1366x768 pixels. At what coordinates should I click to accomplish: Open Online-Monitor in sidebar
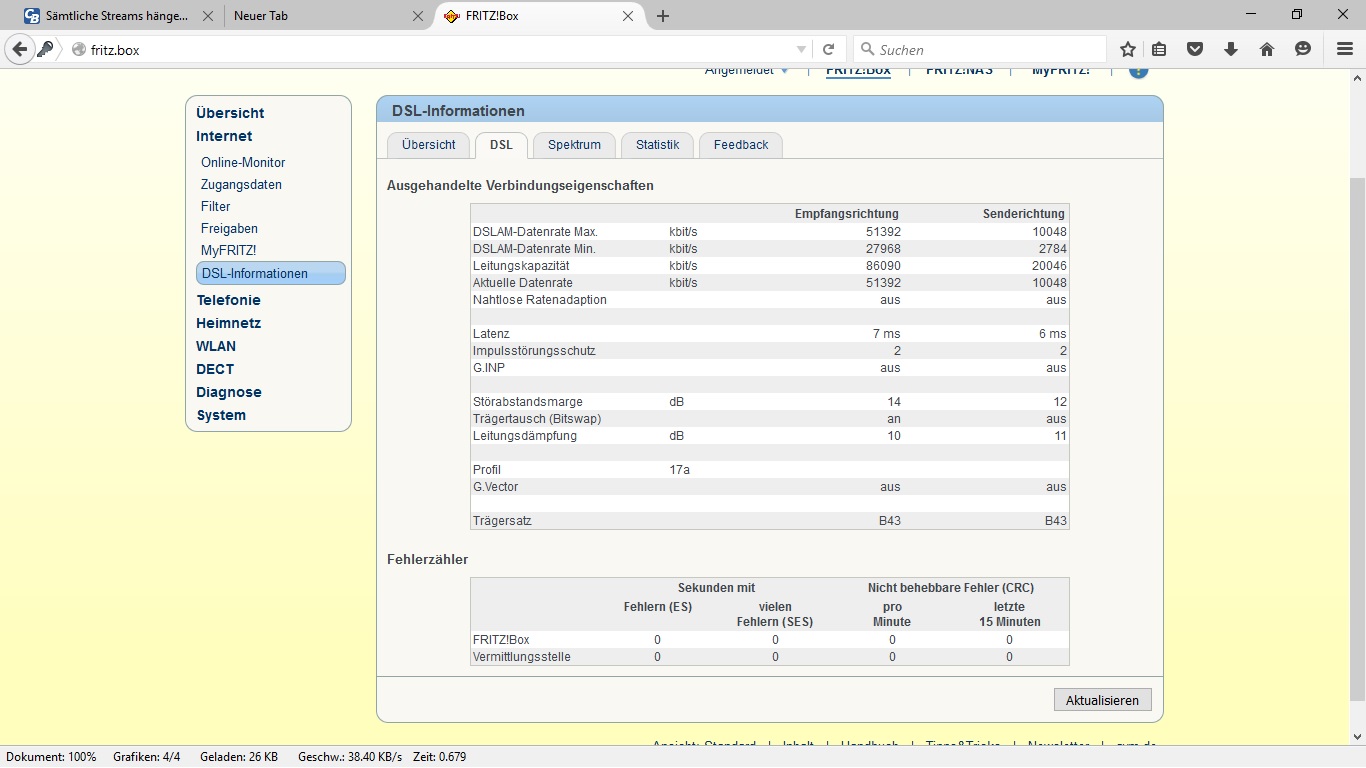coord(243,162)
